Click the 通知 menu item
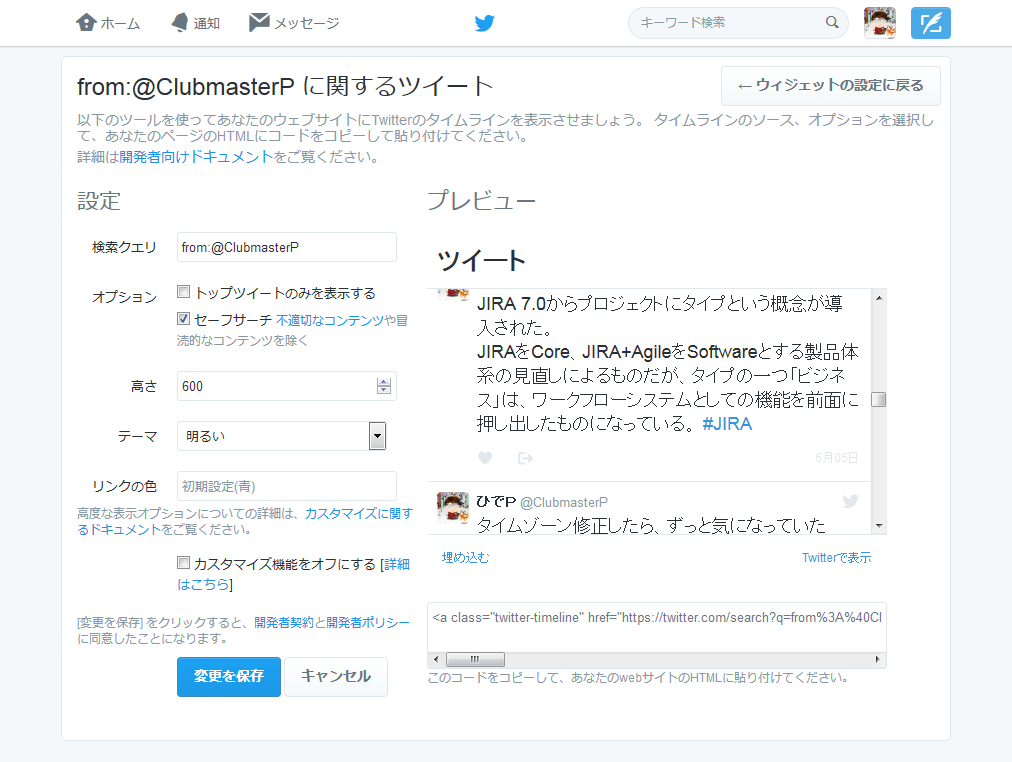 pyautogui.click(x=207, y=23)
